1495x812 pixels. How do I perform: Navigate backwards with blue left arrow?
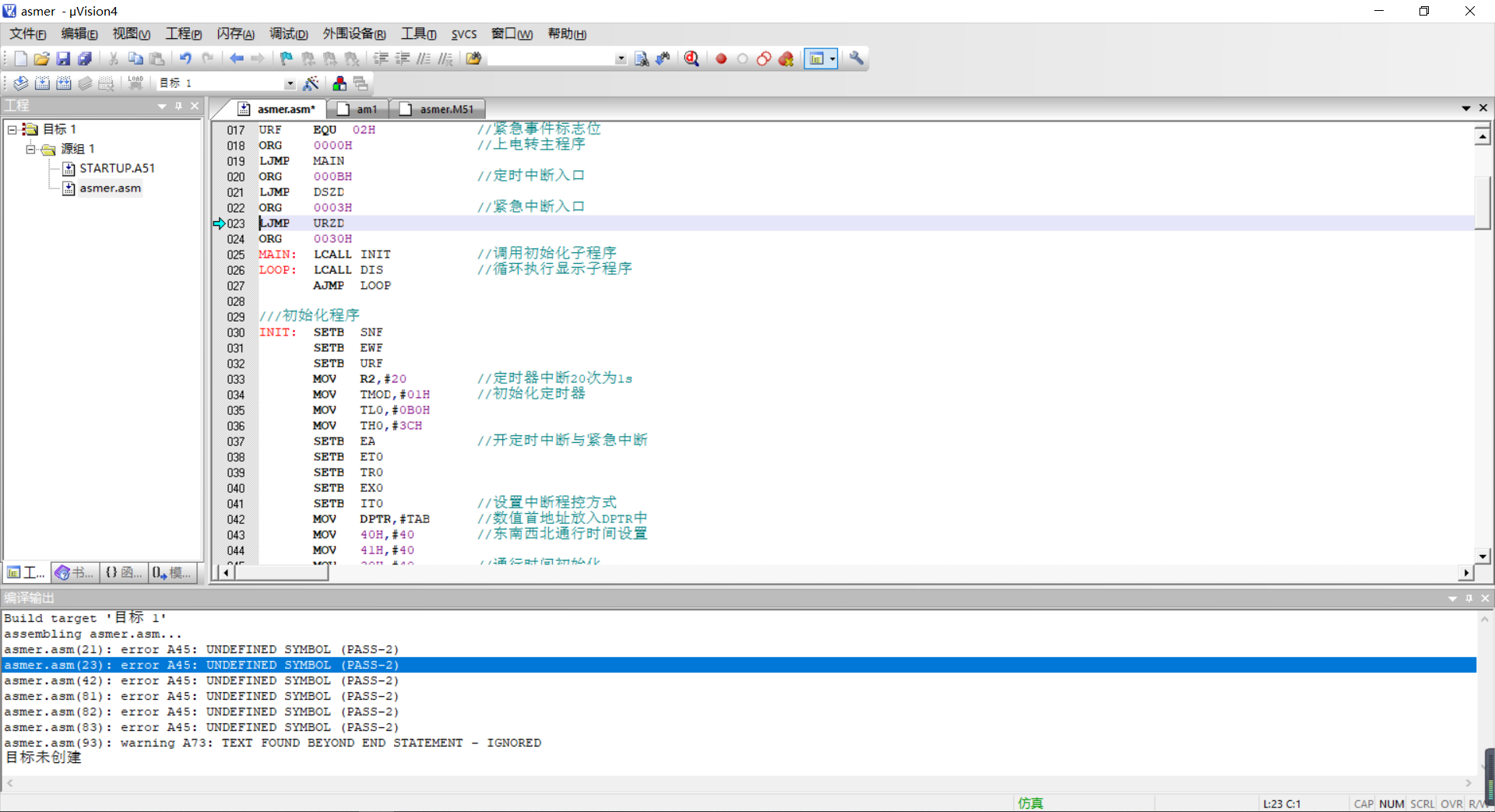(x=237, y=58)
